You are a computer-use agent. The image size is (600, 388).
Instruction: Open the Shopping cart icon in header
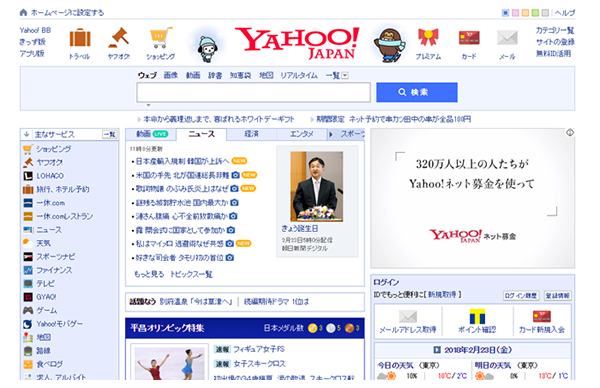(x=160, y=37)
